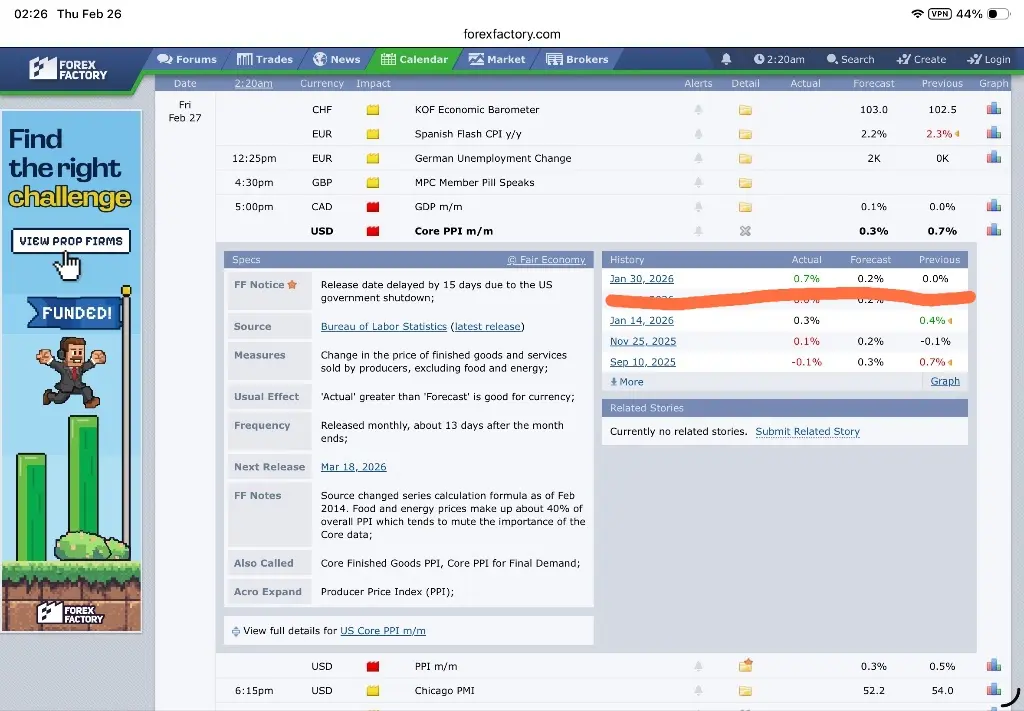Click red impact icon for Core PPI m/m
Image resolution: width=1024 pixels, height=711 pixels.
(373, 231)
